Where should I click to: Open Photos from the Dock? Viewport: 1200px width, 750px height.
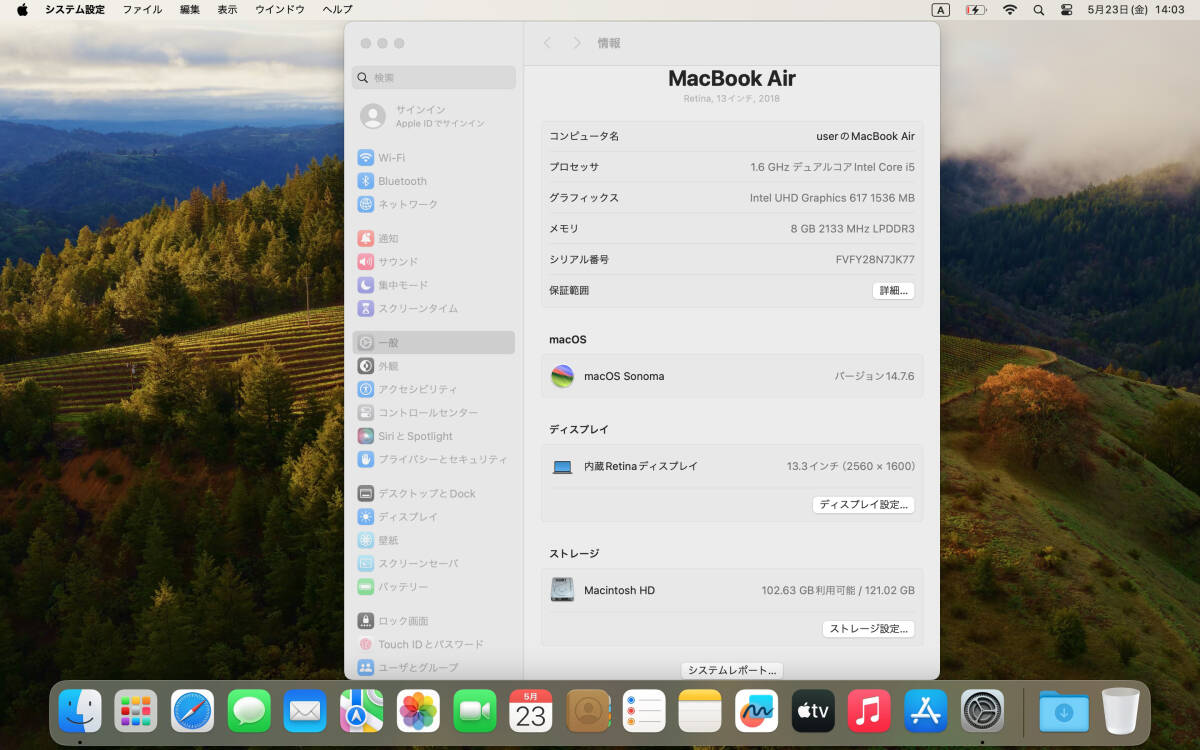[x=418, y=712]
